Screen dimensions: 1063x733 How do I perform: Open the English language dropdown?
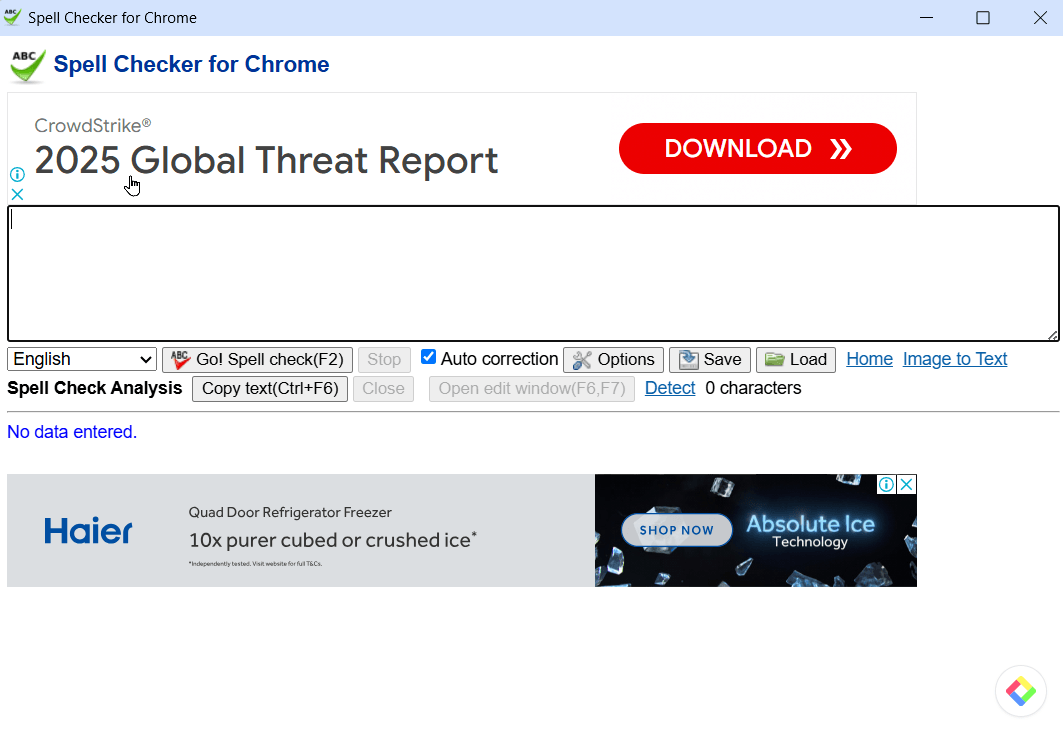click(82, 359)
